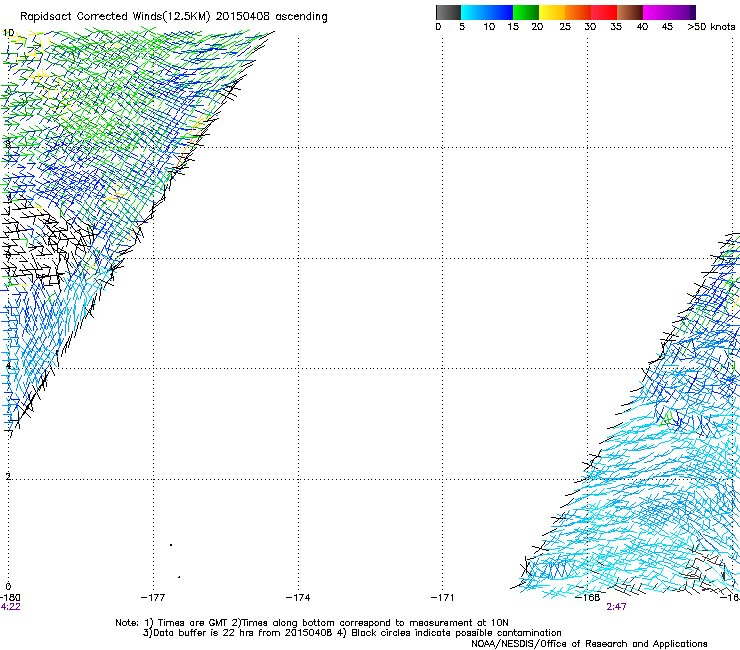Click the '4' latitude axis label
The image size is (740, 650).
[x=8, y=366]
